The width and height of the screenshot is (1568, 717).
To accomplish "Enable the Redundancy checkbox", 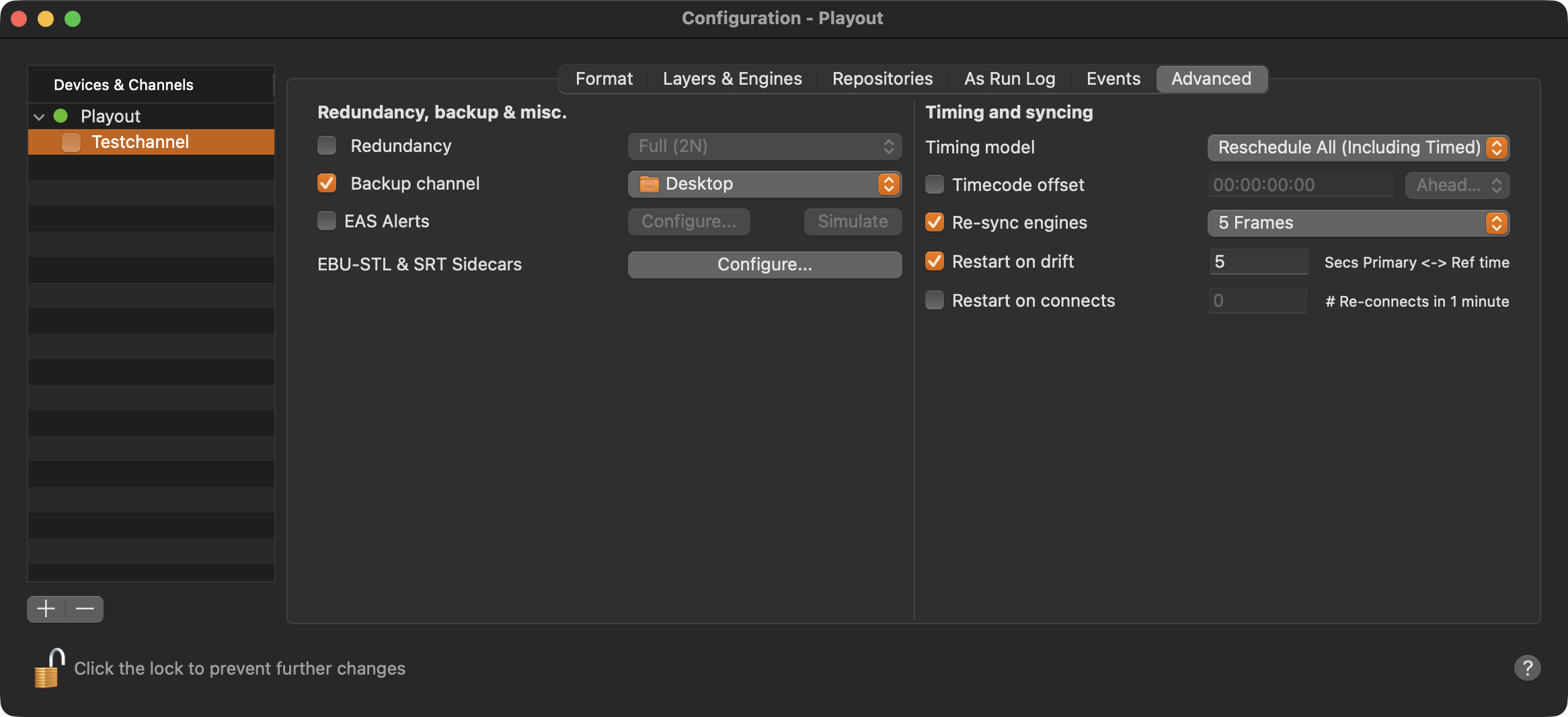I will coord(327,145).
